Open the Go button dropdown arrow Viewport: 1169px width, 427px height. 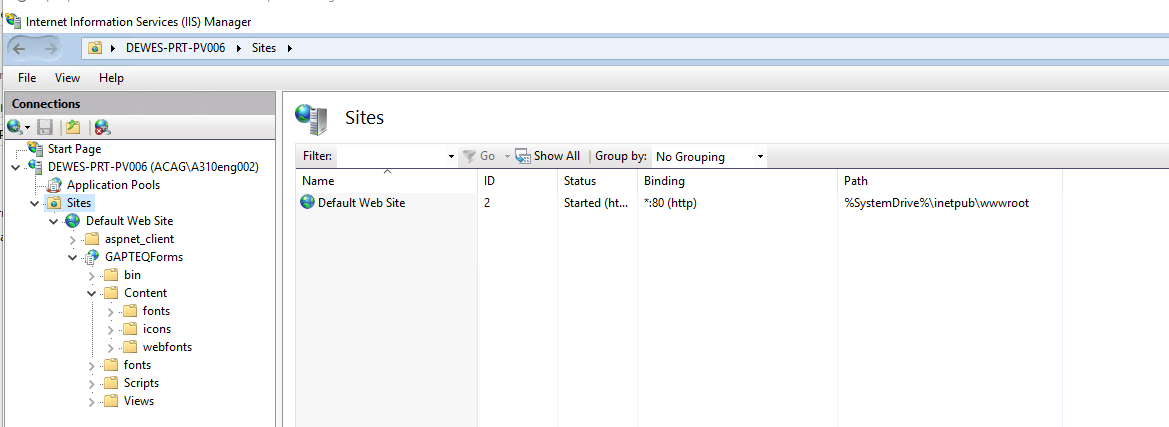click(507, 157)
